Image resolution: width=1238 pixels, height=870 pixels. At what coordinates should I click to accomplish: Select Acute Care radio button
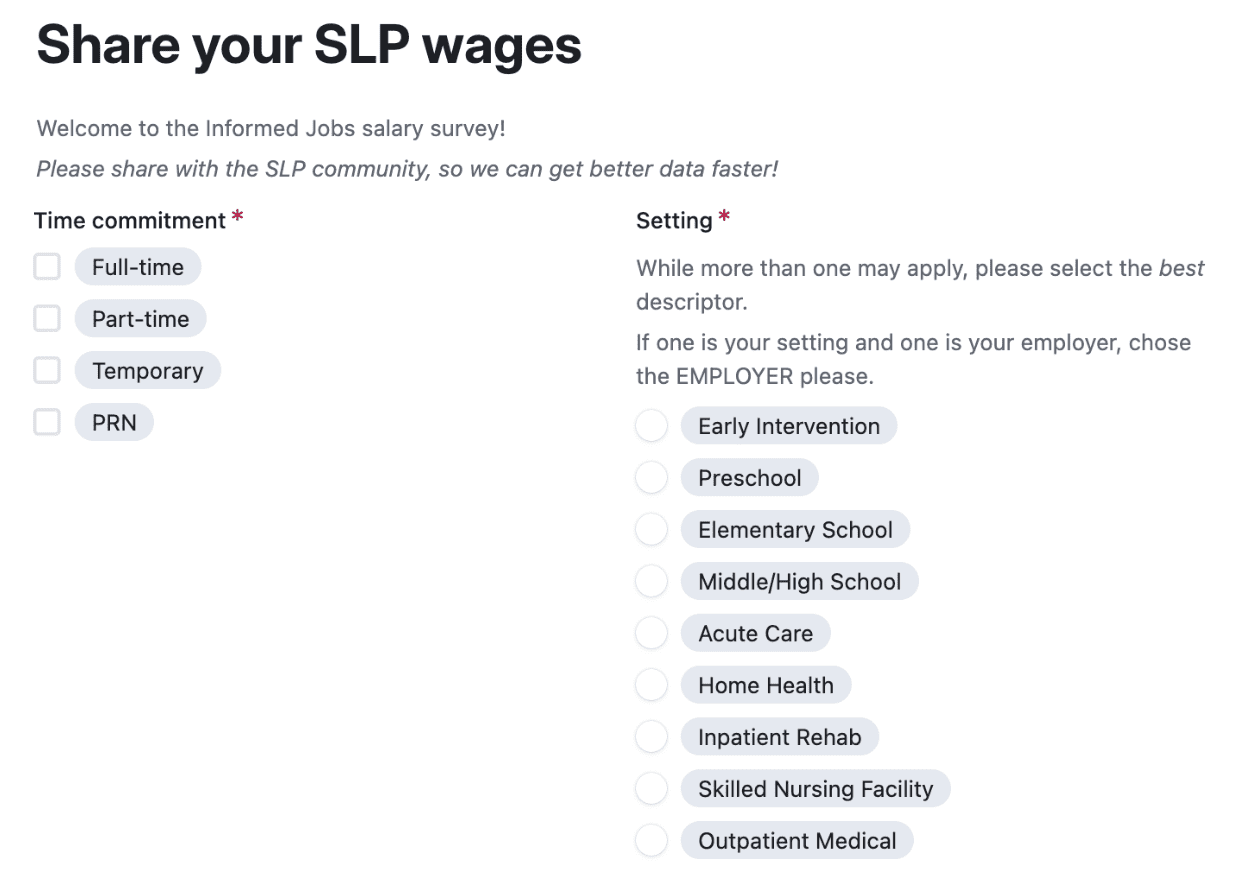pos(651,634)
